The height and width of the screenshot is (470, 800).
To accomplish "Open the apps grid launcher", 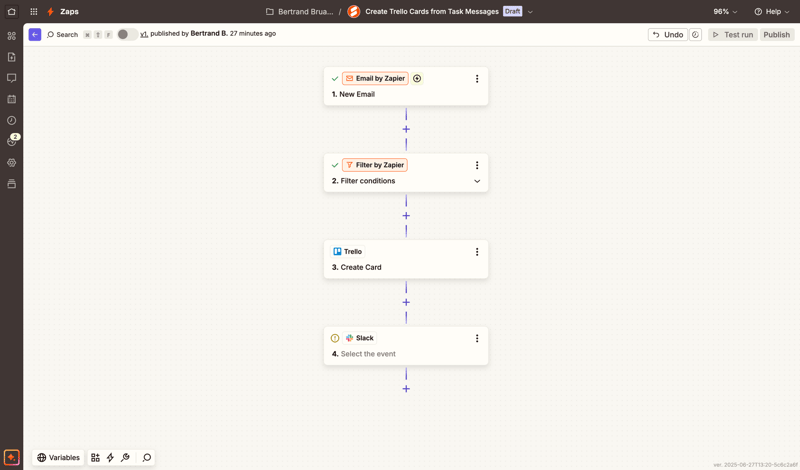I will [34, 11].
